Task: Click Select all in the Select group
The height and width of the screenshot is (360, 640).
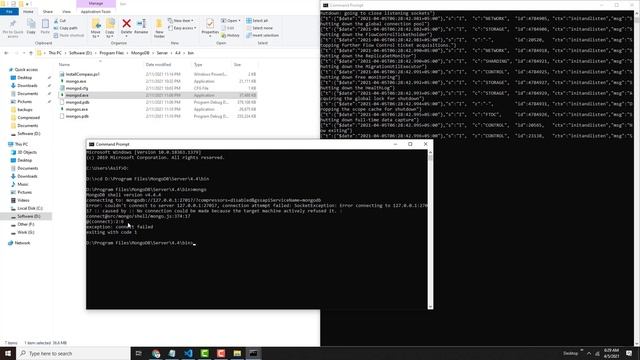Action: coord(257,21)
